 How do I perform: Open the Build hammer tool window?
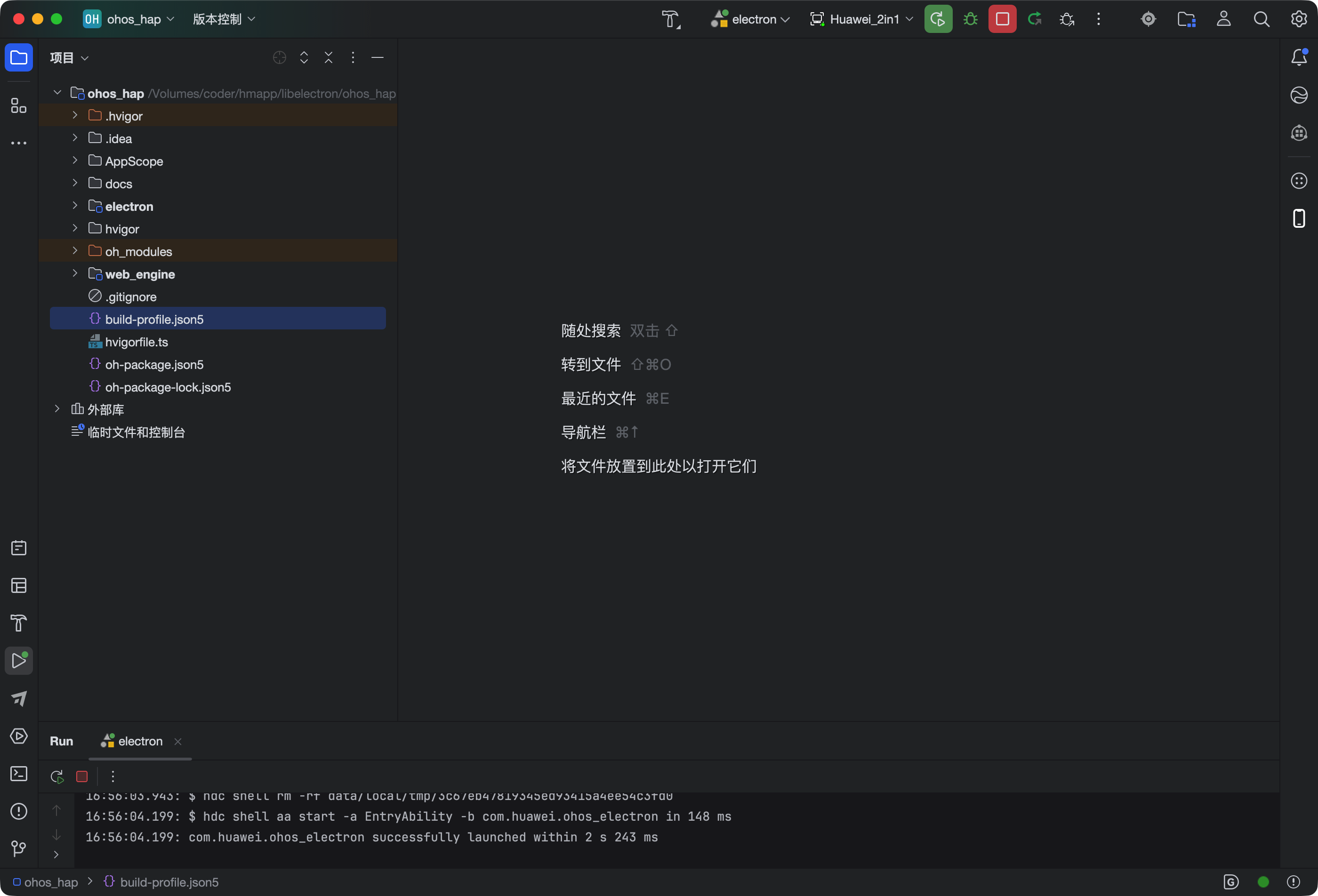(x=19, y=623)
